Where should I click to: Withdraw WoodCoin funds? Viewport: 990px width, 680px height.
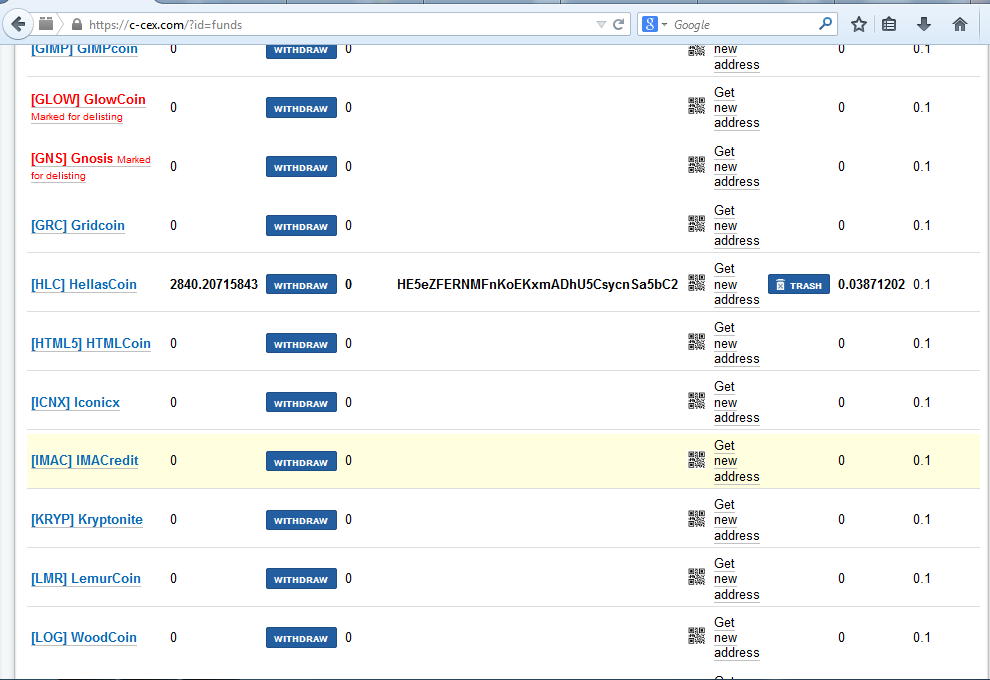(x=301, y=638)
